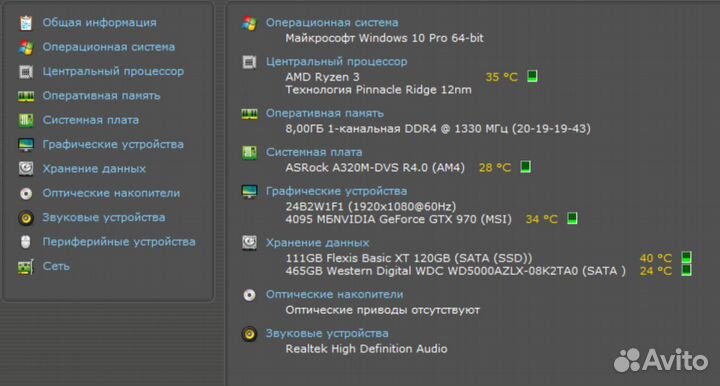Click the NVIDIA GeForce GTX 970 (MSI) line
The image size is (720, 386).
(x=398, y=219)
